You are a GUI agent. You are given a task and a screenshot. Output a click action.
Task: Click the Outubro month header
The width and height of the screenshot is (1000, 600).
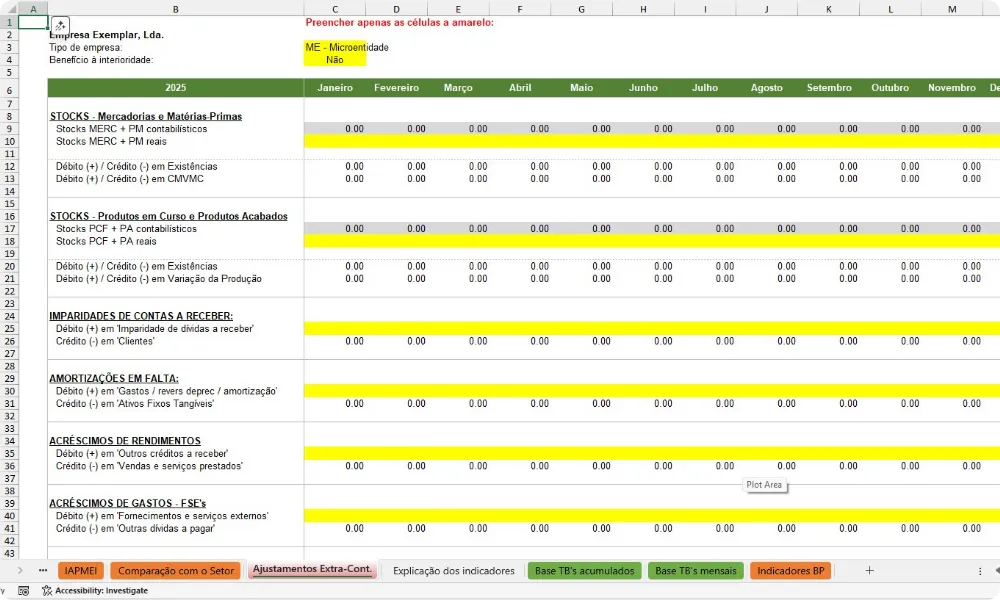tap(890, 88)
